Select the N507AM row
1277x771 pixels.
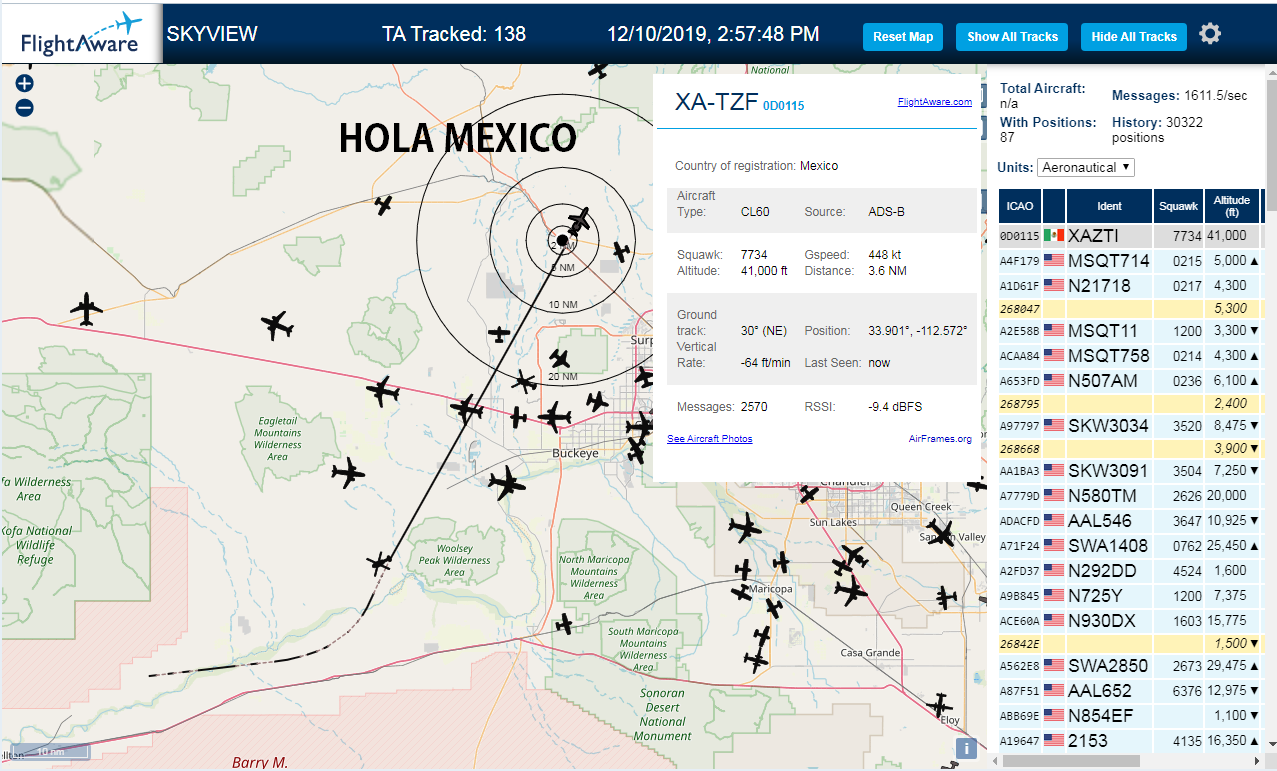pyautogui.click(x=1130, y=380)
